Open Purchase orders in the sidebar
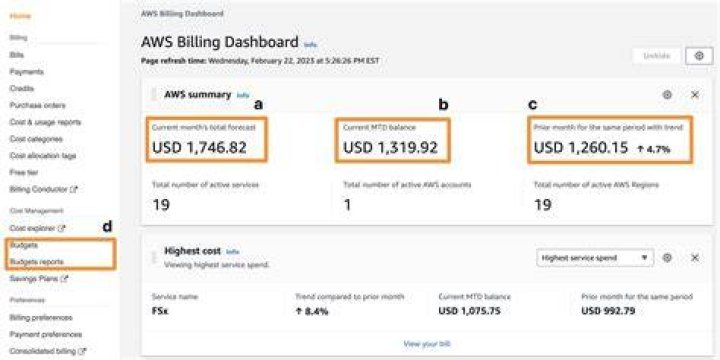The image size is (720, 360). [38, 105]
